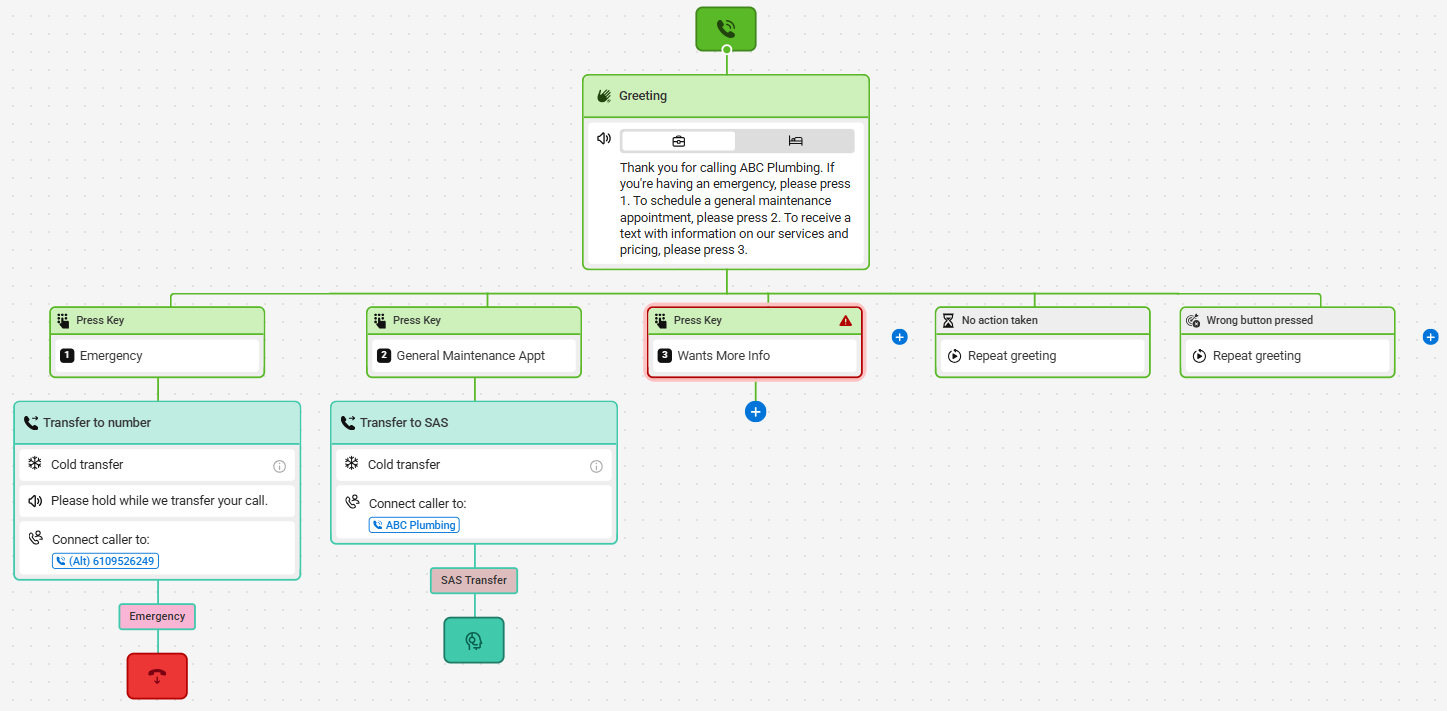
Task: Click the (Alt) 6109526249 number chip
Action: tap(105, 561)
